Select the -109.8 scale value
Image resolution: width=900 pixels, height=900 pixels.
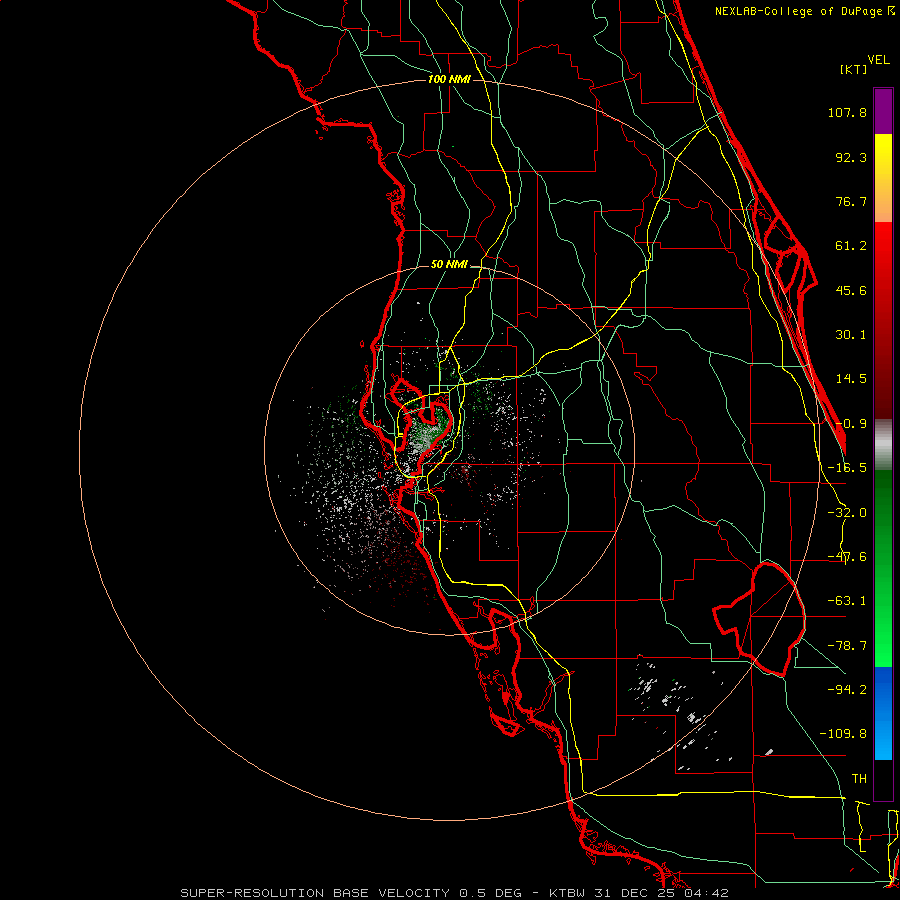843,734
